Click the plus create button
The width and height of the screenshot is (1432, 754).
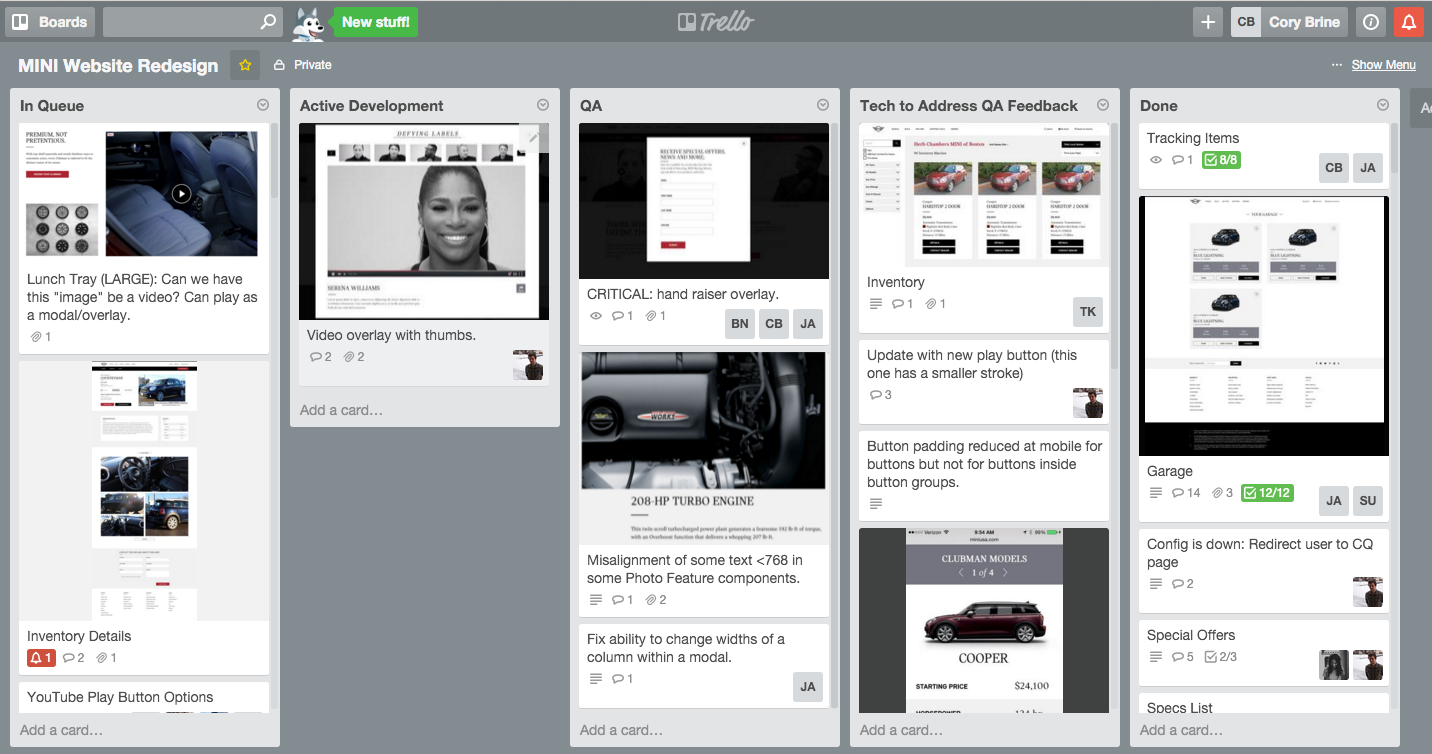coord(1208,21)
